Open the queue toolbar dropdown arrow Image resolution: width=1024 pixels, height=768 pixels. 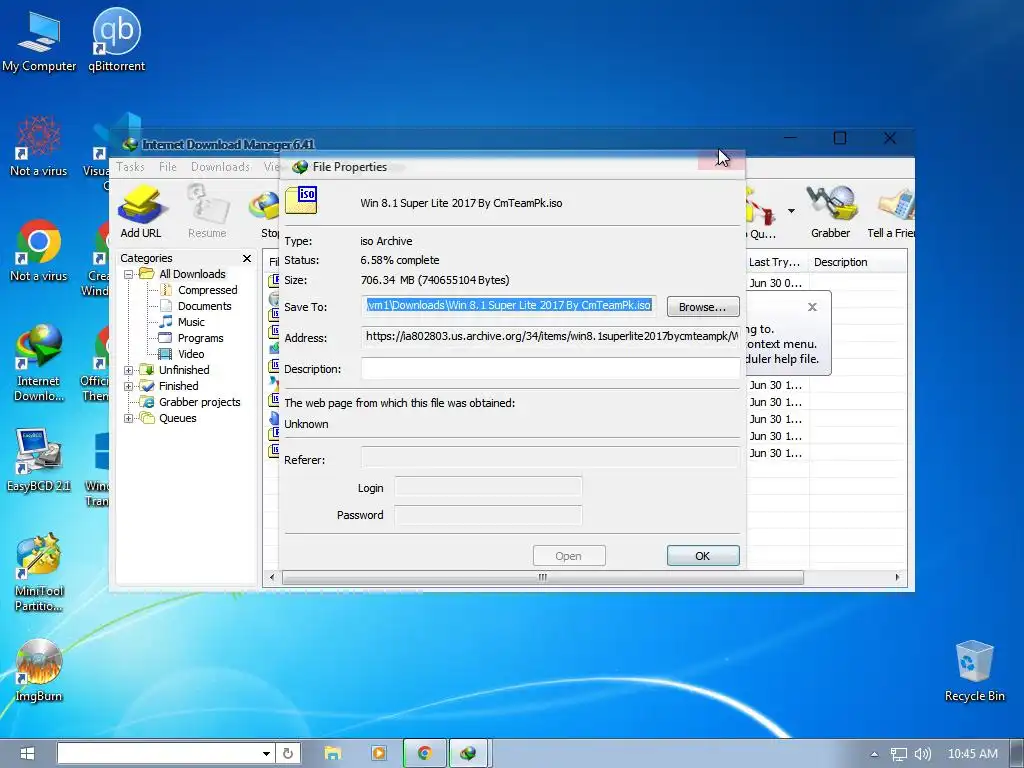792,211
